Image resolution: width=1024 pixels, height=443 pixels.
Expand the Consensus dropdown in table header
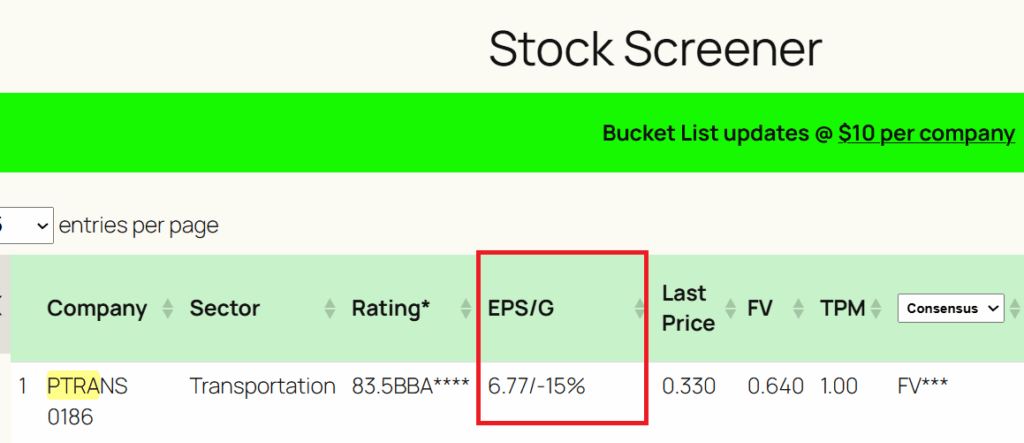pyautogui.click(x=950, y=309)
